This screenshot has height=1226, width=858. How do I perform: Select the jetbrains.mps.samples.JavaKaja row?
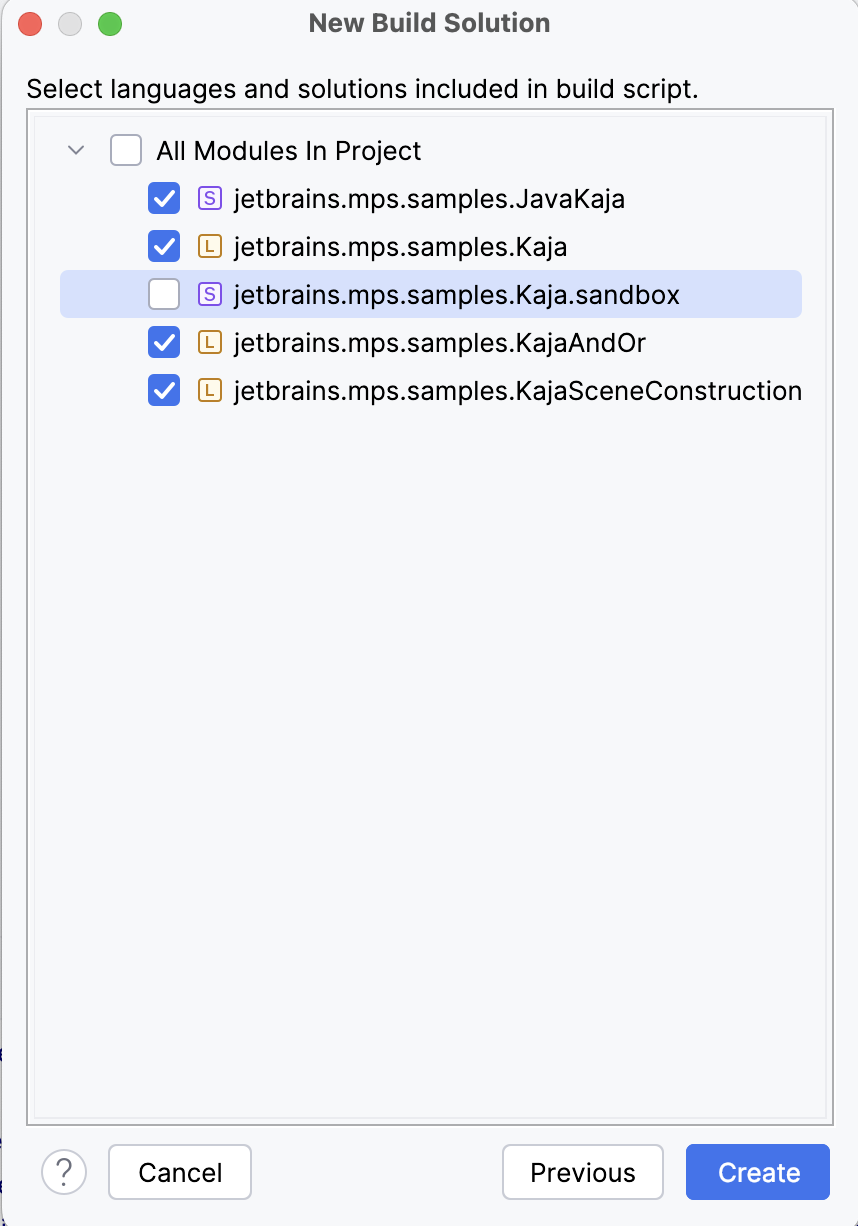point(428,198)
